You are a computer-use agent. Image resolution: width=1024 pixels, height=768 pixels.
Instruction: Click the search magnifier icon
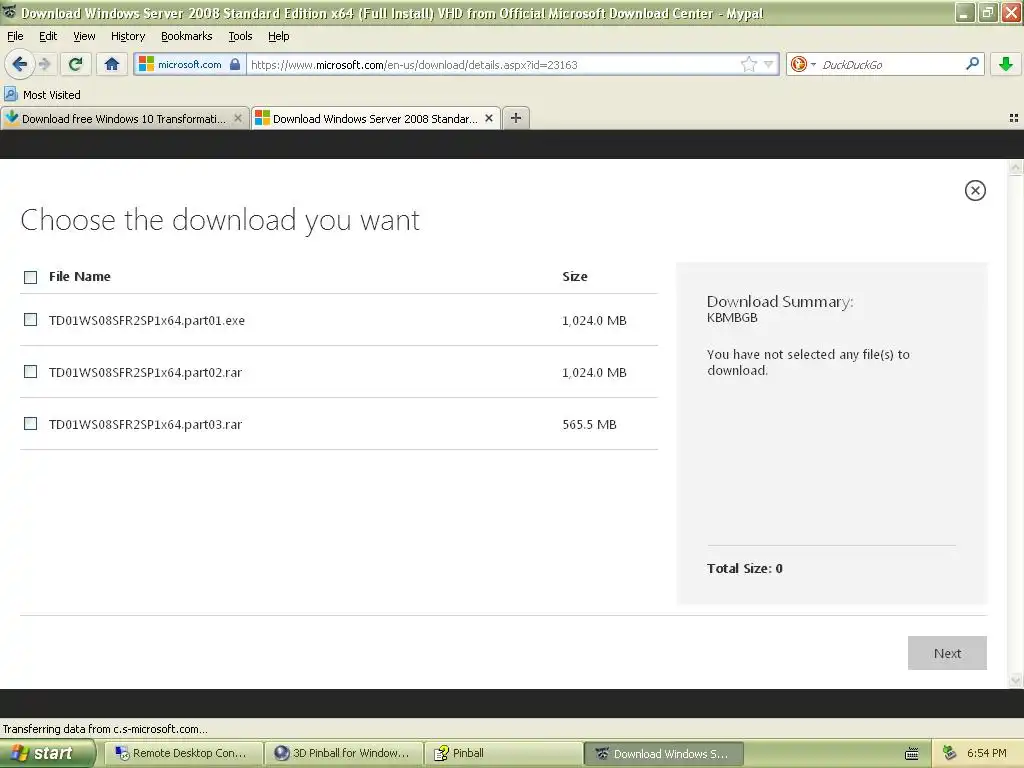point(972,64)
